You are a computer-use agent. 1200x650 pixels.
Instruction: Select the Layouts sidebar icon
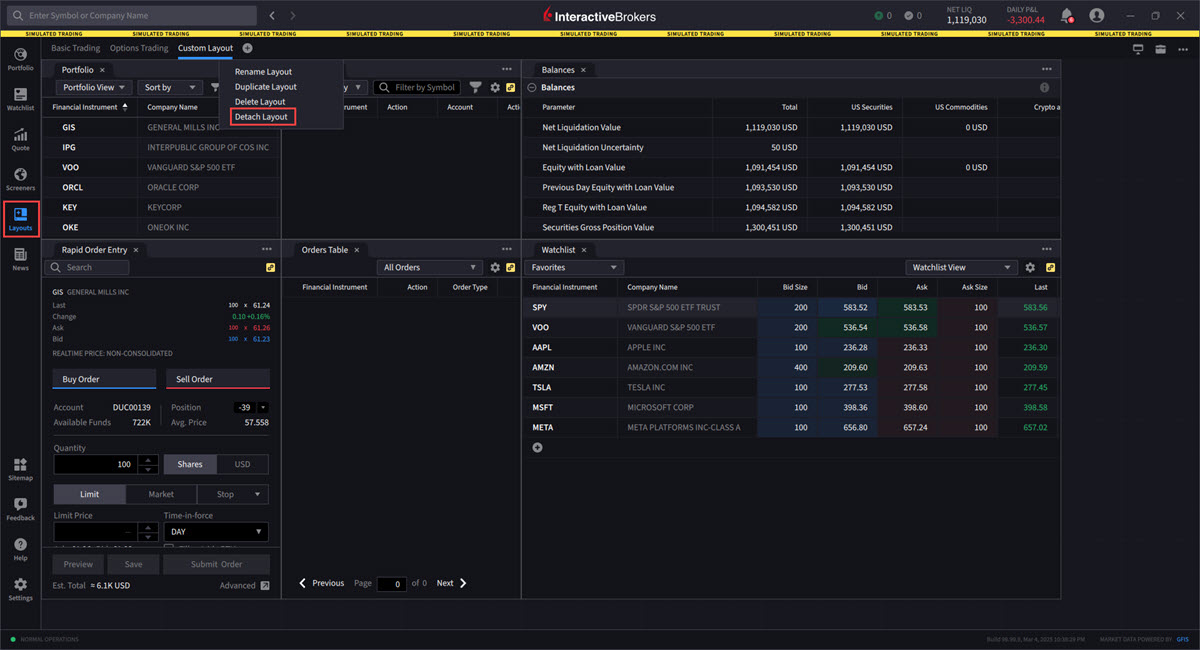(20, 219)
